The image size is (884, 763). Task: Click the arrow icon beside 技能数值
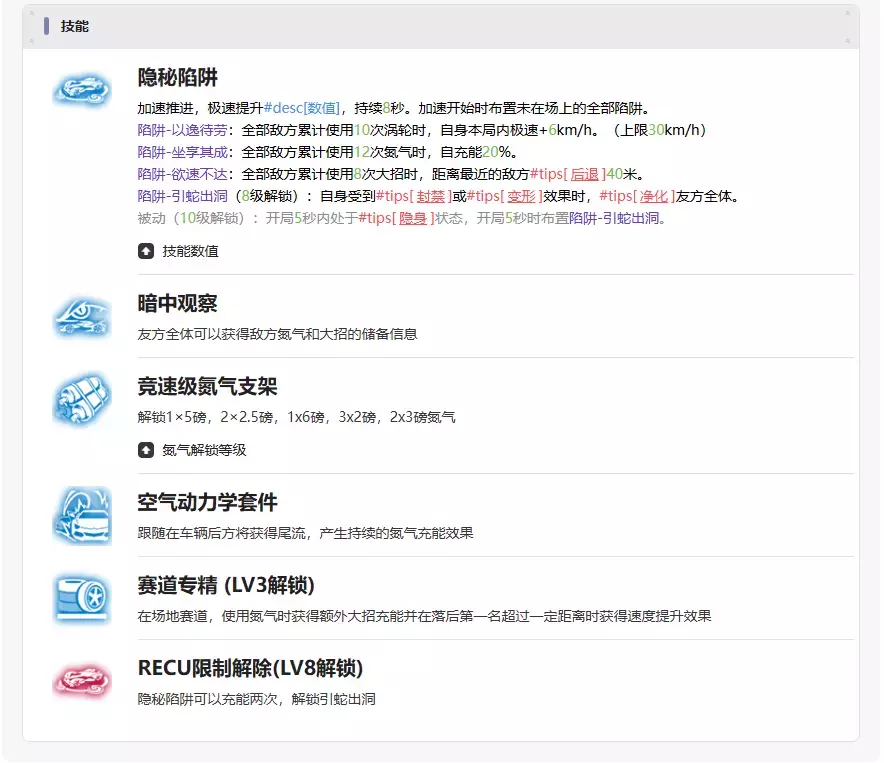(146, 251)
